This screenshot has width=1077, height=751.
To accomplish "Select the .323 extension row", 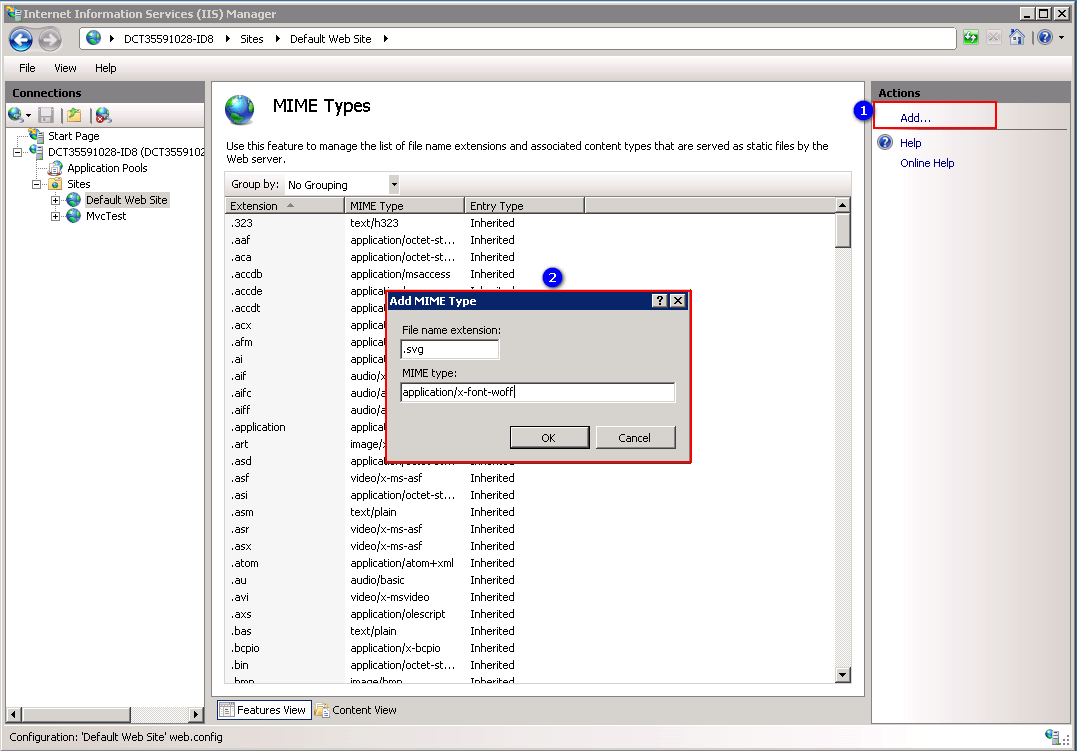I will pos(530,223).
